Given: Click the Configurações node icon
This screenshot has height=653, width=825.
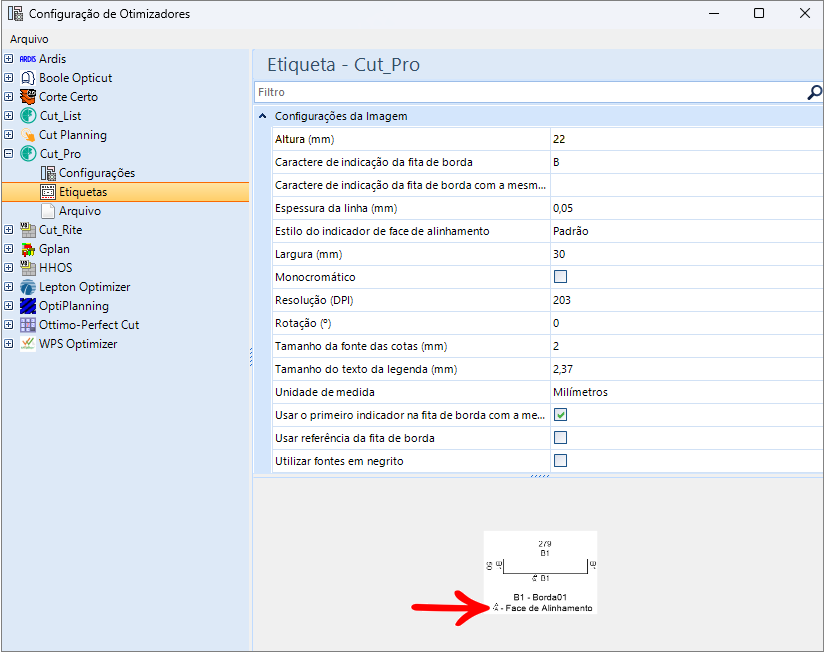Looking at the screenshot, I should tap(48, 173).
